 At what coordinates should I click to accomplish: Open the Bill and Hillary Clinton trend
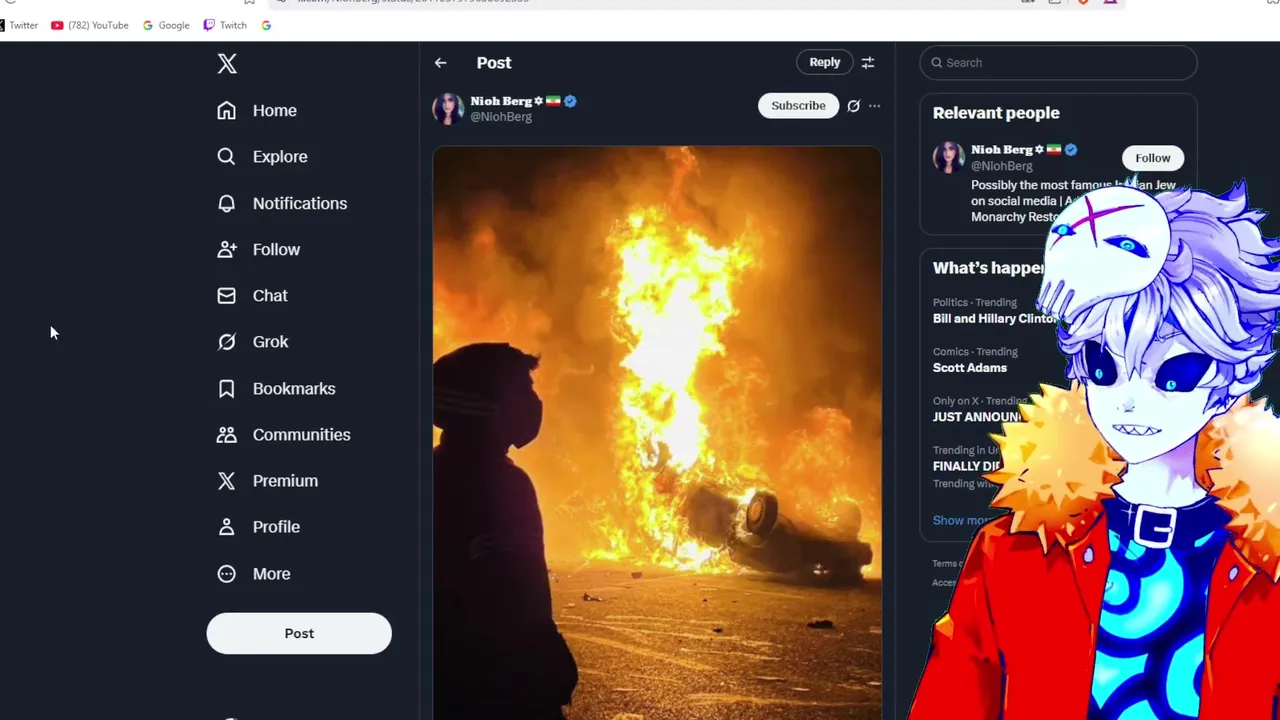(x=994, y=318)
